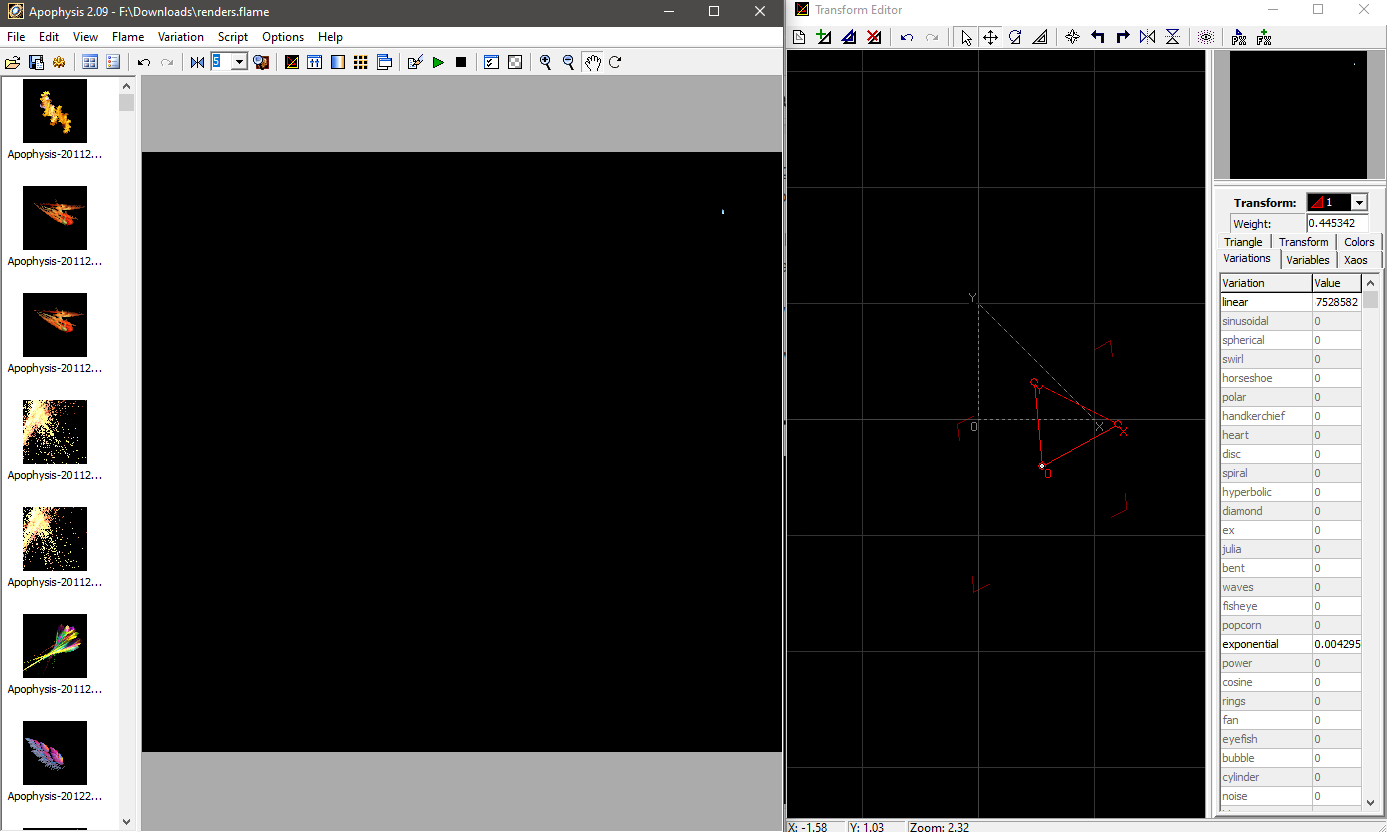The height and width of the screenshot is (832, 1387).
Task: Open the Help menu
Action: click(x=330, y=37)
